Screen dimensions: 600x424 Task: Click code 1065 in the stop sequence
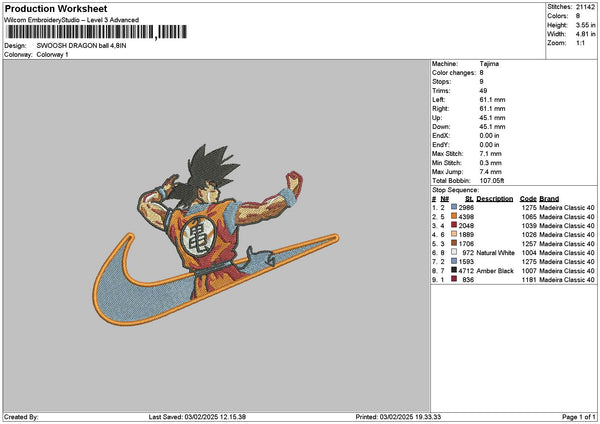click(529, 217)
